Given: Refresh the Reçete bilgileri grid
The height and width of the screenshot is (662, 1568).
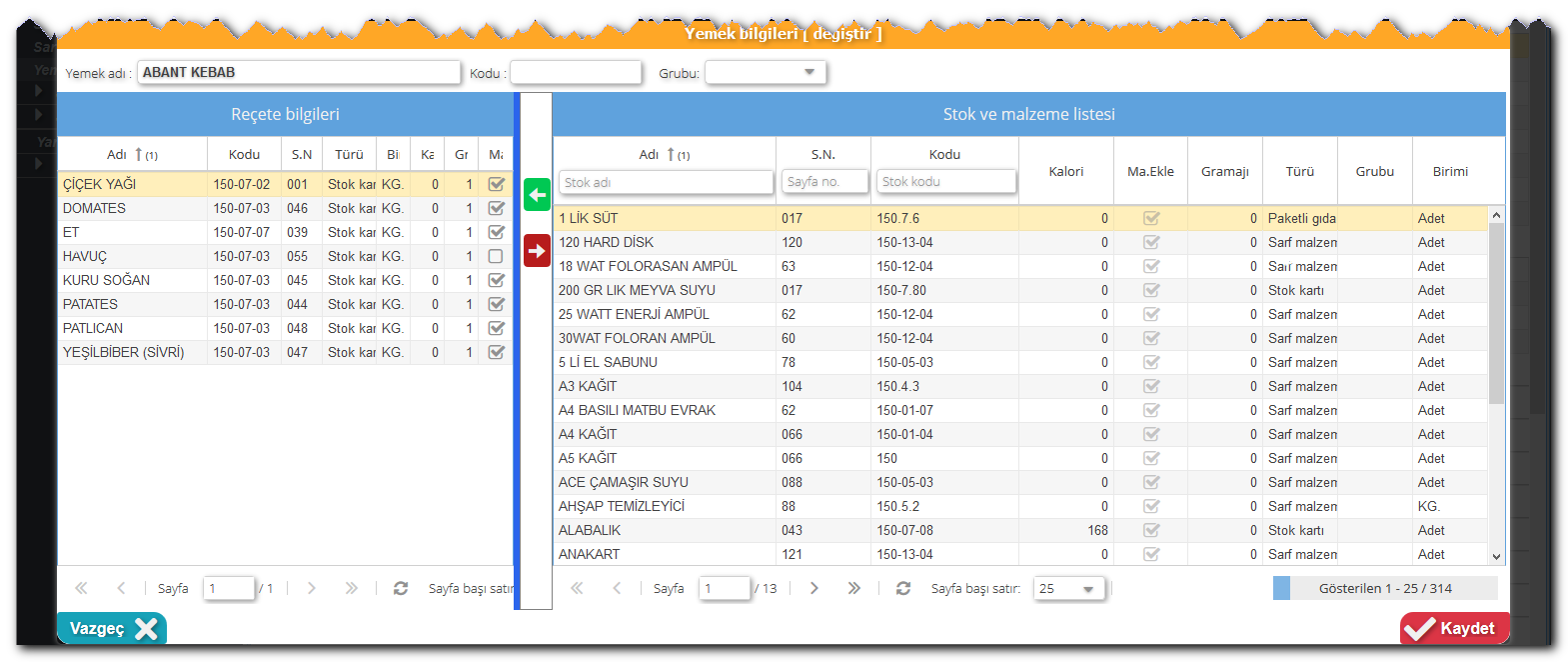Looking at the screenshot, I should (401, 588).
